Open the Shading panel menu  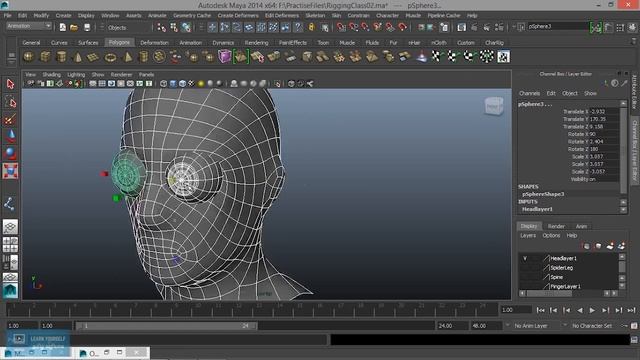click(x=51, y=75)
